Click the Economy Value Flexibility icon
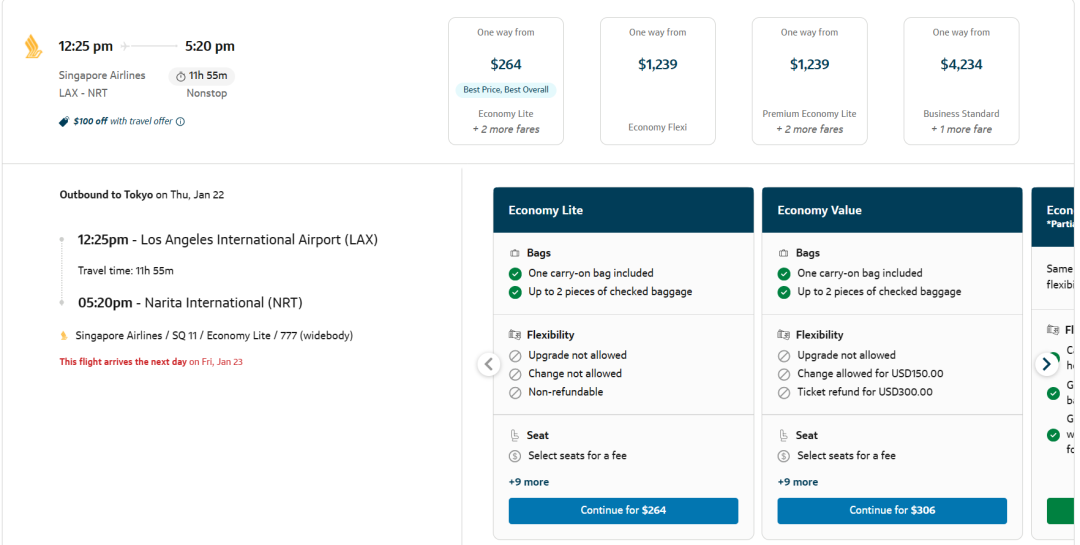 [783, 335]
